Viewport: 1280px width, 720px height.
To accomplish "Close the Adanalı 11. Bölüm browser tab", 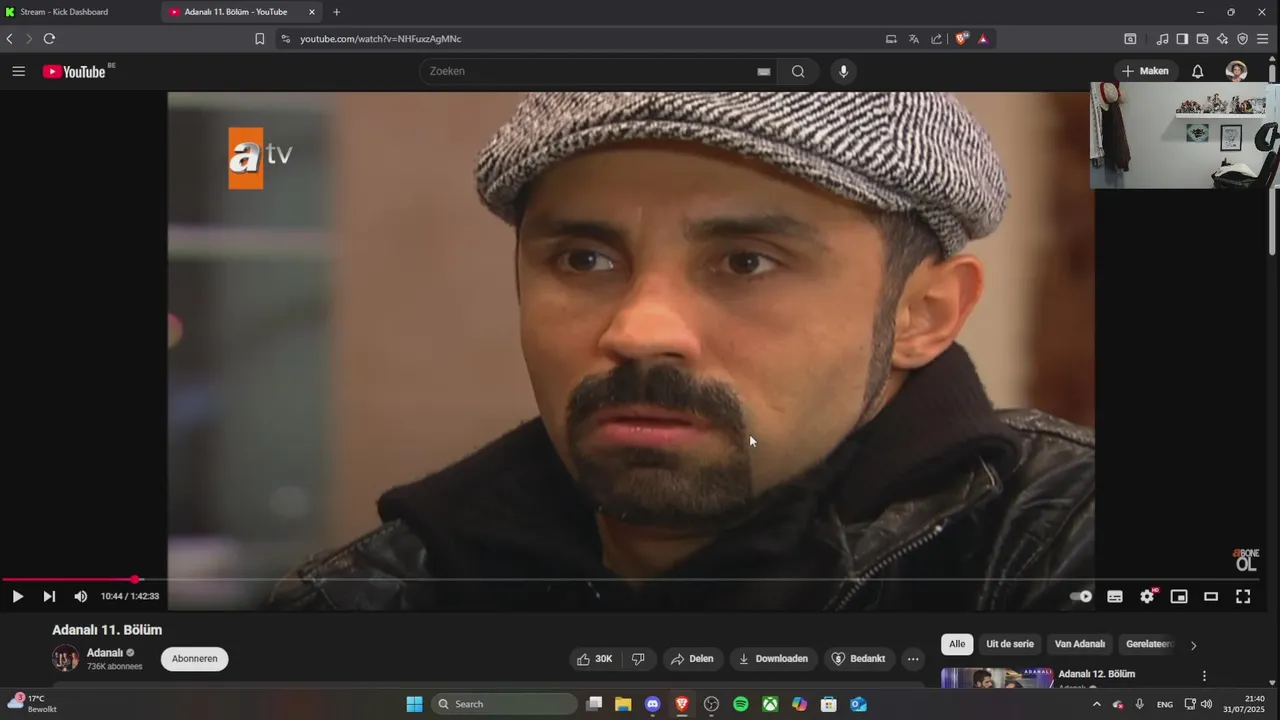I will [312, 12].
